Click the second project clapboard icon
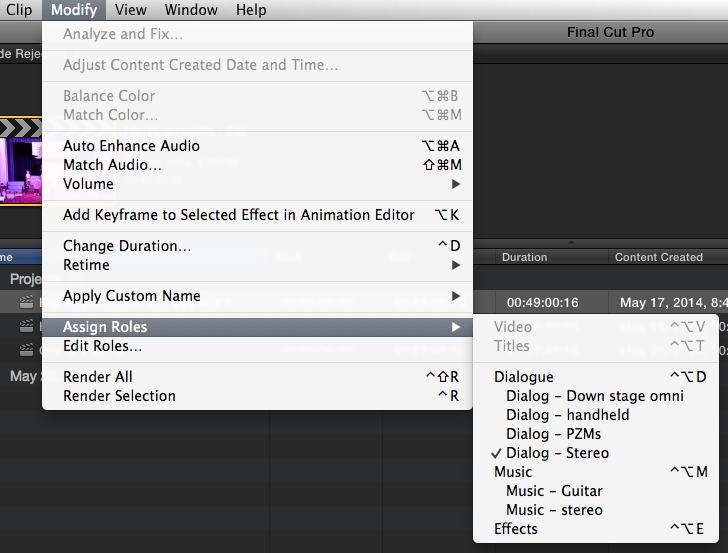The height and width of the screenshot is (553, 728). (x=26, y=326)
